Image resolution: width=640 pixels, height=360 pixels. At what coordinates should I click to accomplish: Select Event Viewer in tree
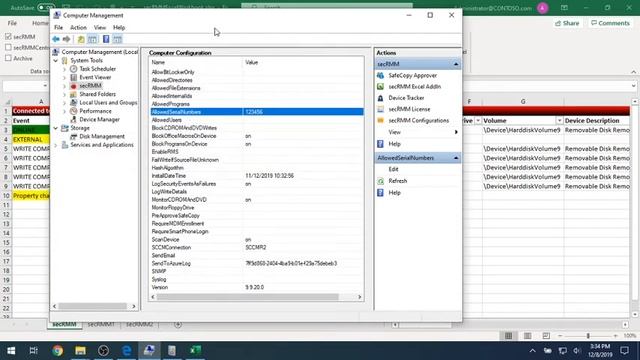(95, 77)
